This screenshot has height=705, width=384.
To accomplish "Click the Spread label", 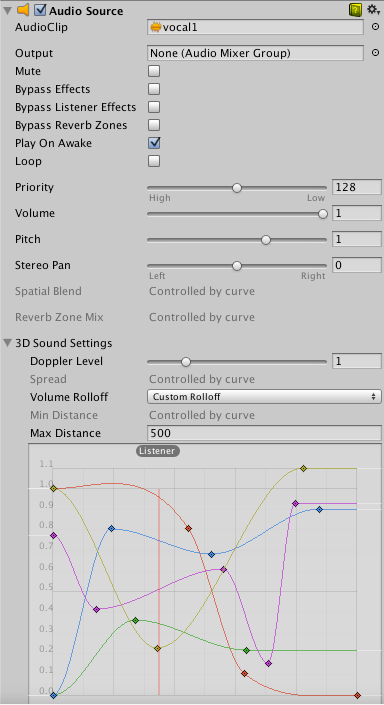I will [48, 379].
